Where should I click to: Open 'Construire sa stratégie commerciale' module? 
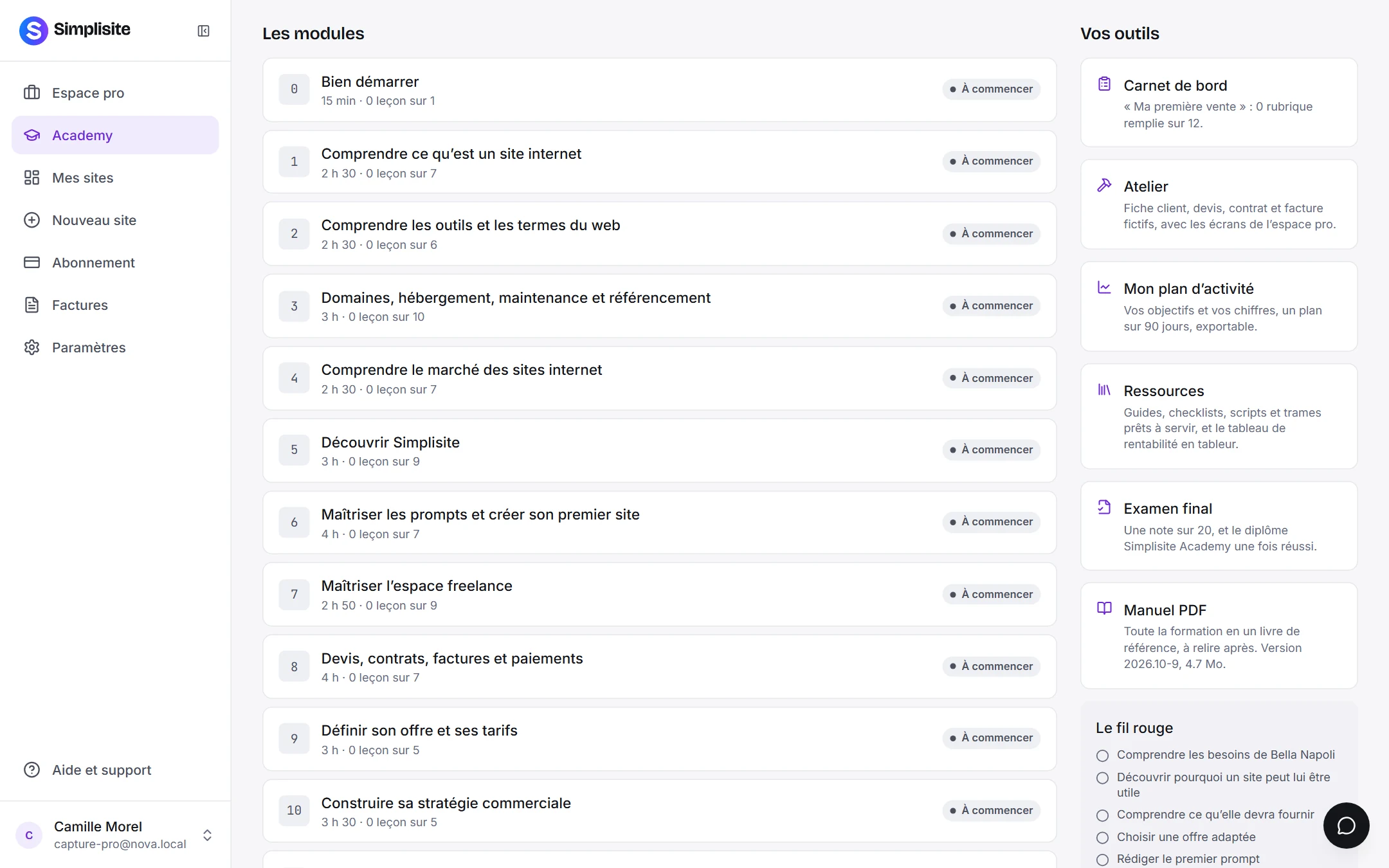coord(659,811)
